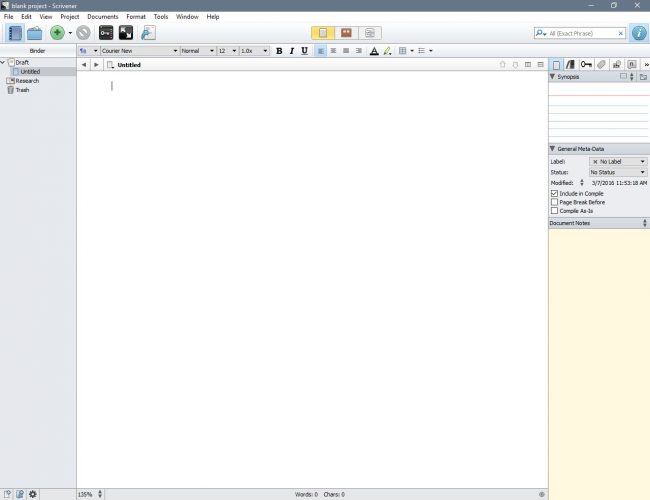Open the Format menu
This screenshot has height=500, width=650.
tap(136, 17)
